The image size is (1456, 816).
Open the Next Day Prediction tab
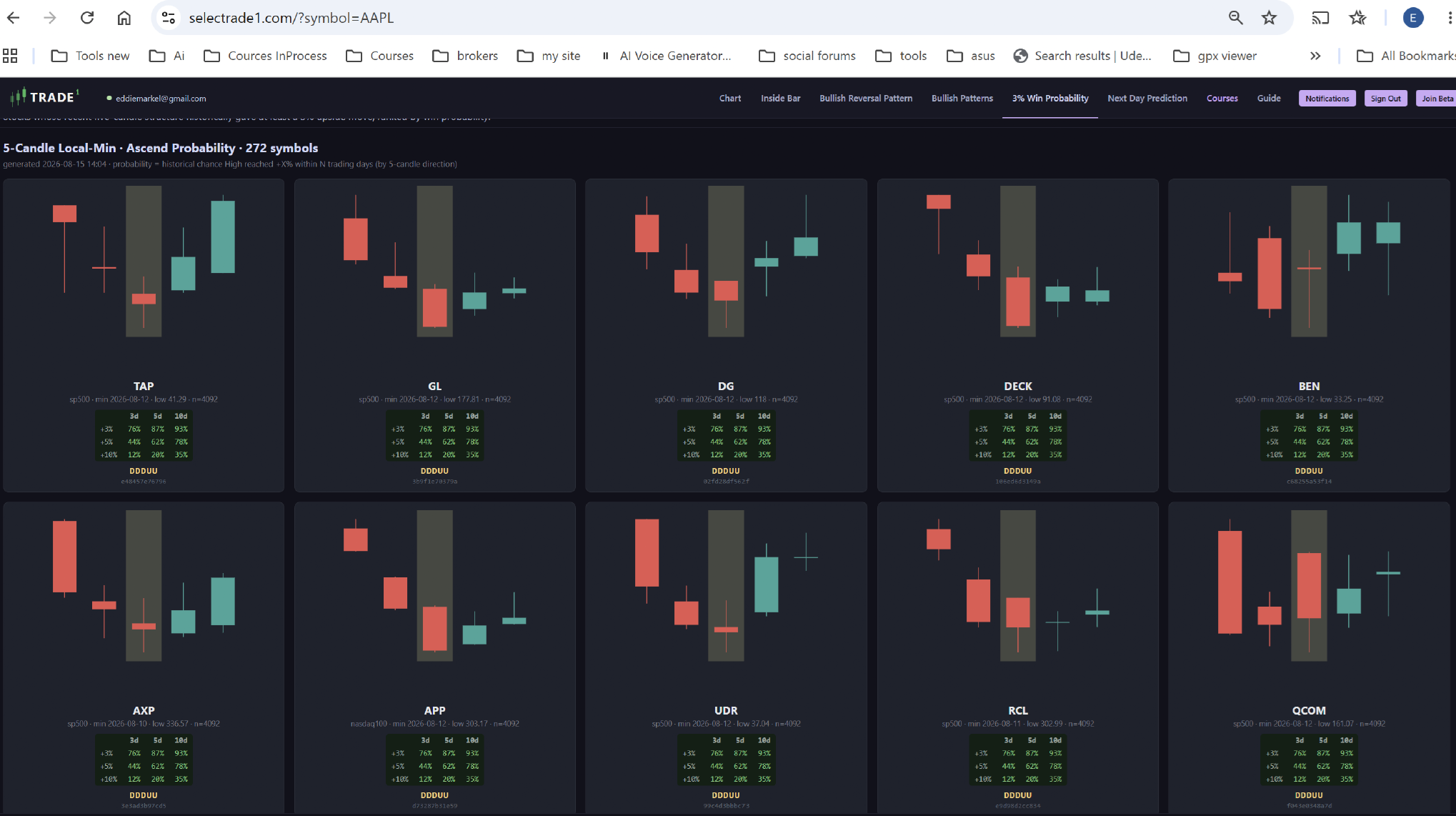coord(1147,99)
